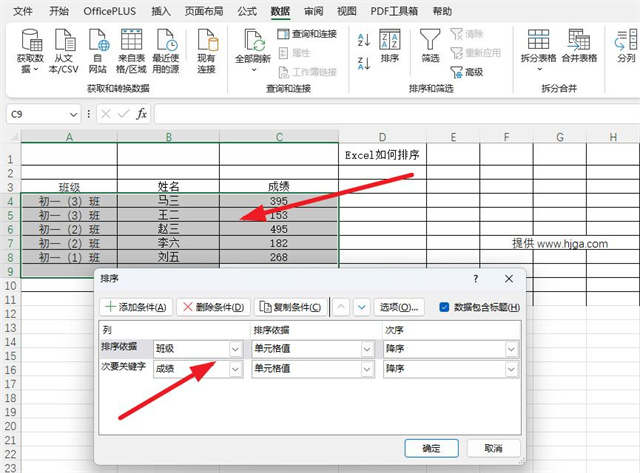Import data 自网站 (from the web)
Screen dimensions: 640x473
click(x=98, y=51)
